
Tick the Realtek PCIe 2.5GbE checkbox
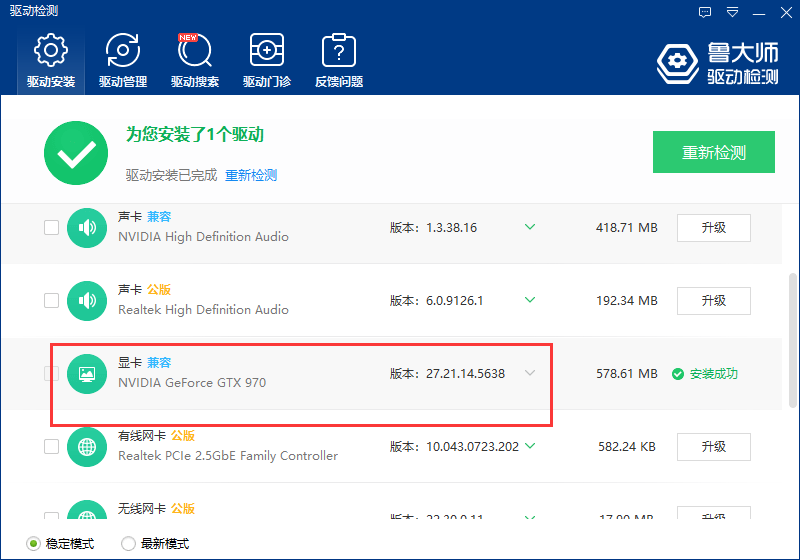(52, 446)
